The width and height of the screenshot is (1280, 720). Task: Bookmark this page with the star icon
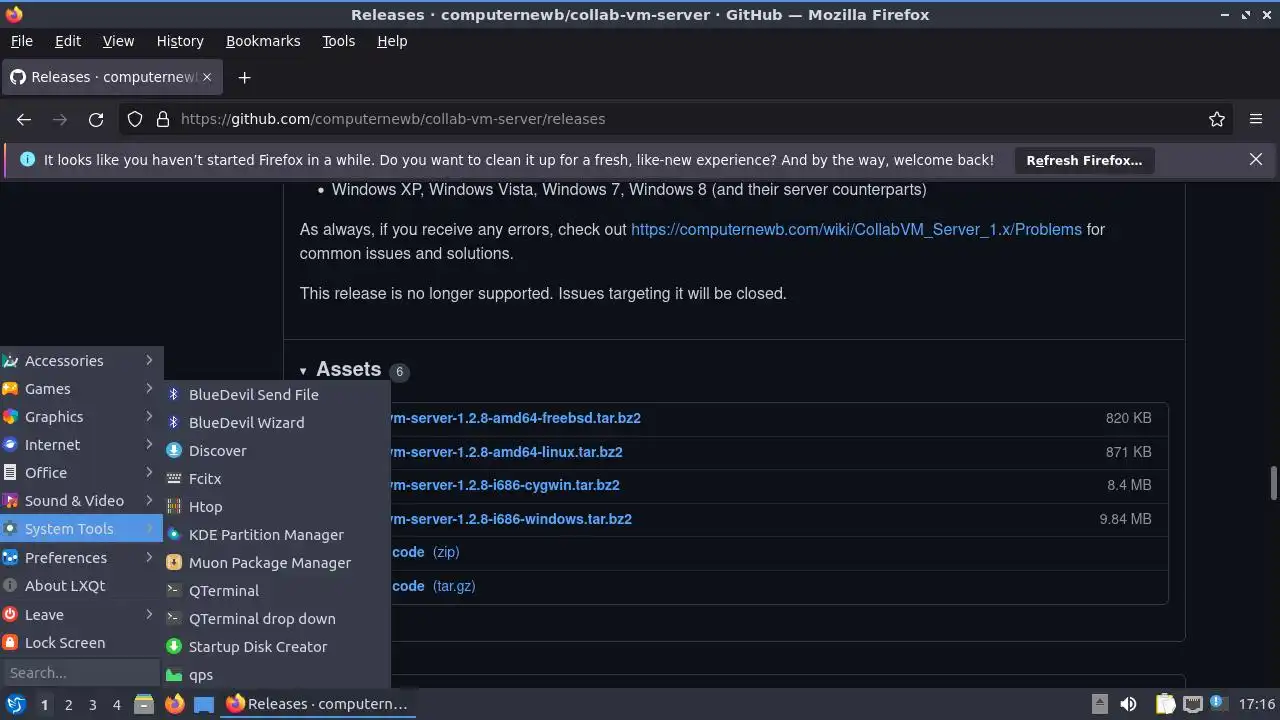(1217, 119)
